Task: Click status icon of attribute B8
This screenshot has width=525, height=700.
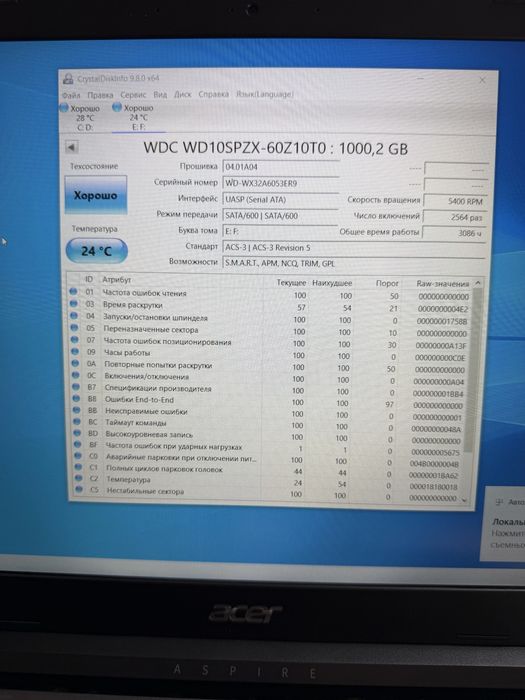Action: [77, 399]
